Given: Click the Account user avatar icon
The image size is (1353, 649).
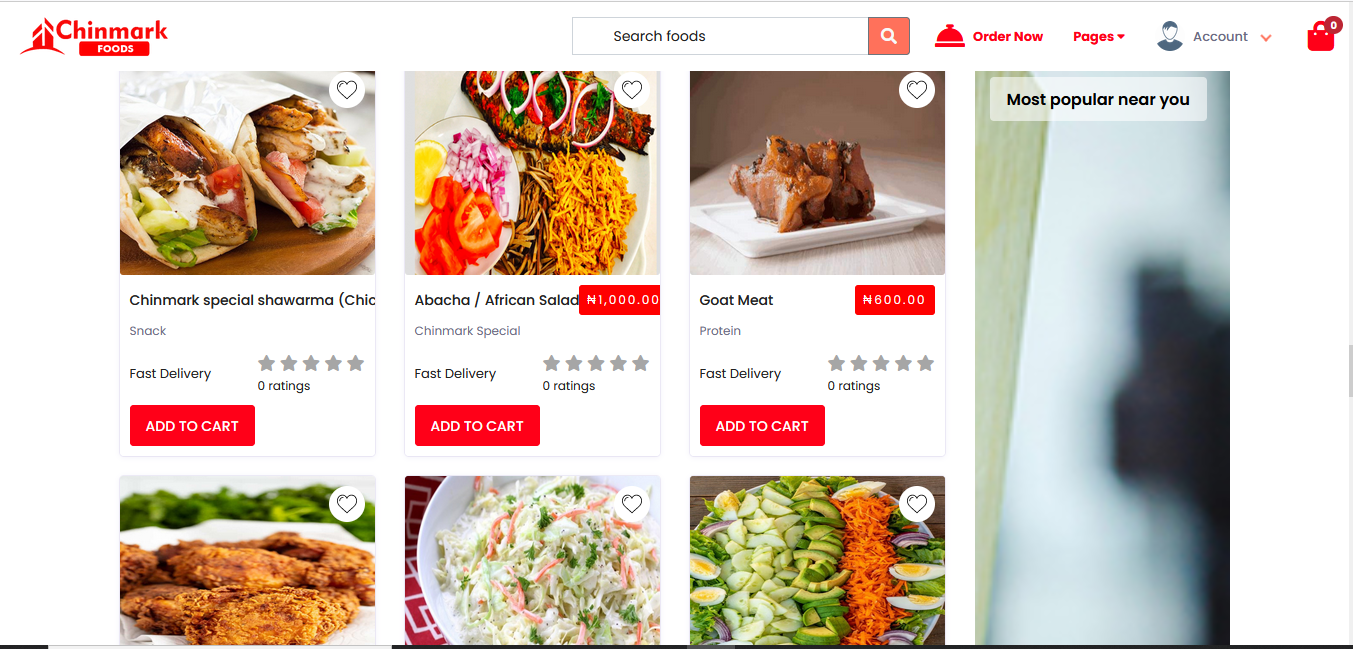Looking at the screenshot, I should pyautogui.click(x=1169, y=36).
